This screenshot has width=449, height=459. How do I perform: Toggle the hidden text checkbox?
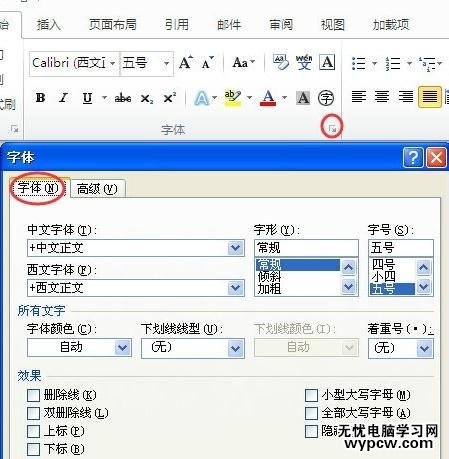tap(311, 431)
